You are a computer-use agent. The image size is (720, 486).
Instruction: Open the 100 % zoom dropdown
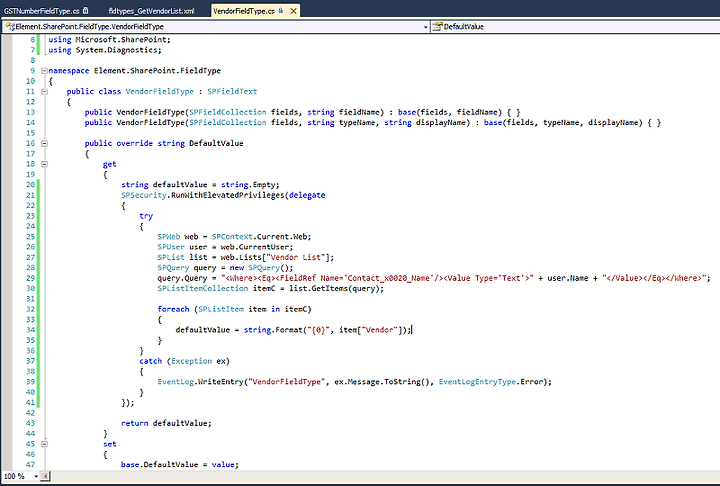pyautogui.click(x=36, y=476)
